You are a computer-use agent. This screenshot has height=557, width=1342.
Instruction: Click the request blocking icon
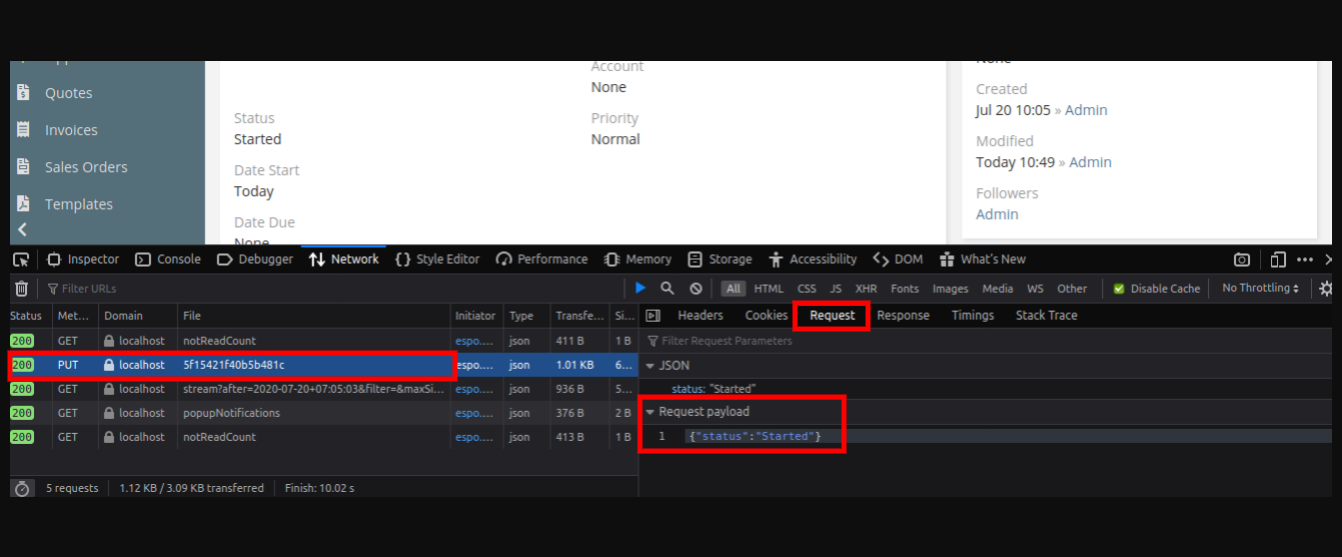(x=696, y=288)
